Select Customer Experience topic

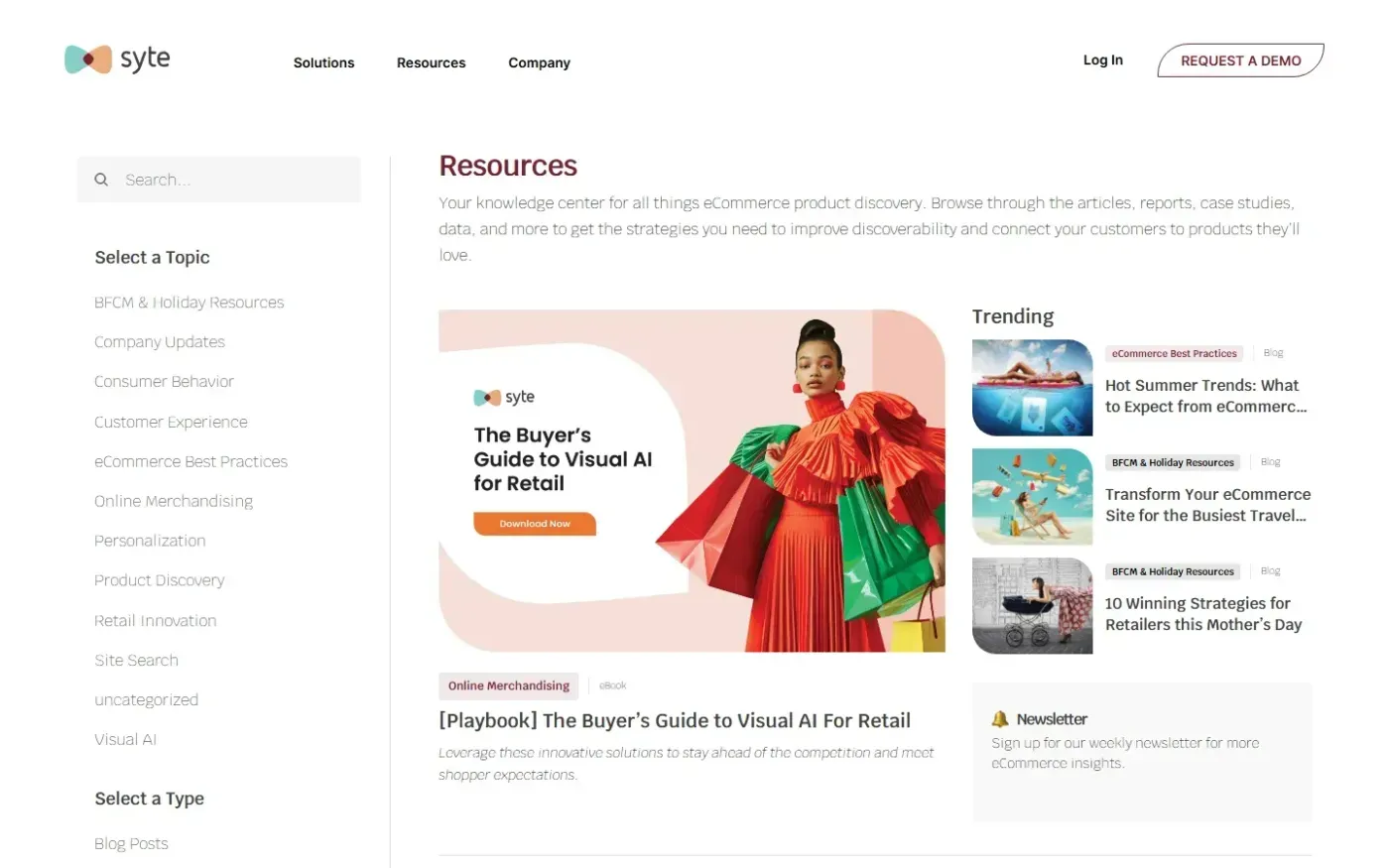click(x=171, y=422)
